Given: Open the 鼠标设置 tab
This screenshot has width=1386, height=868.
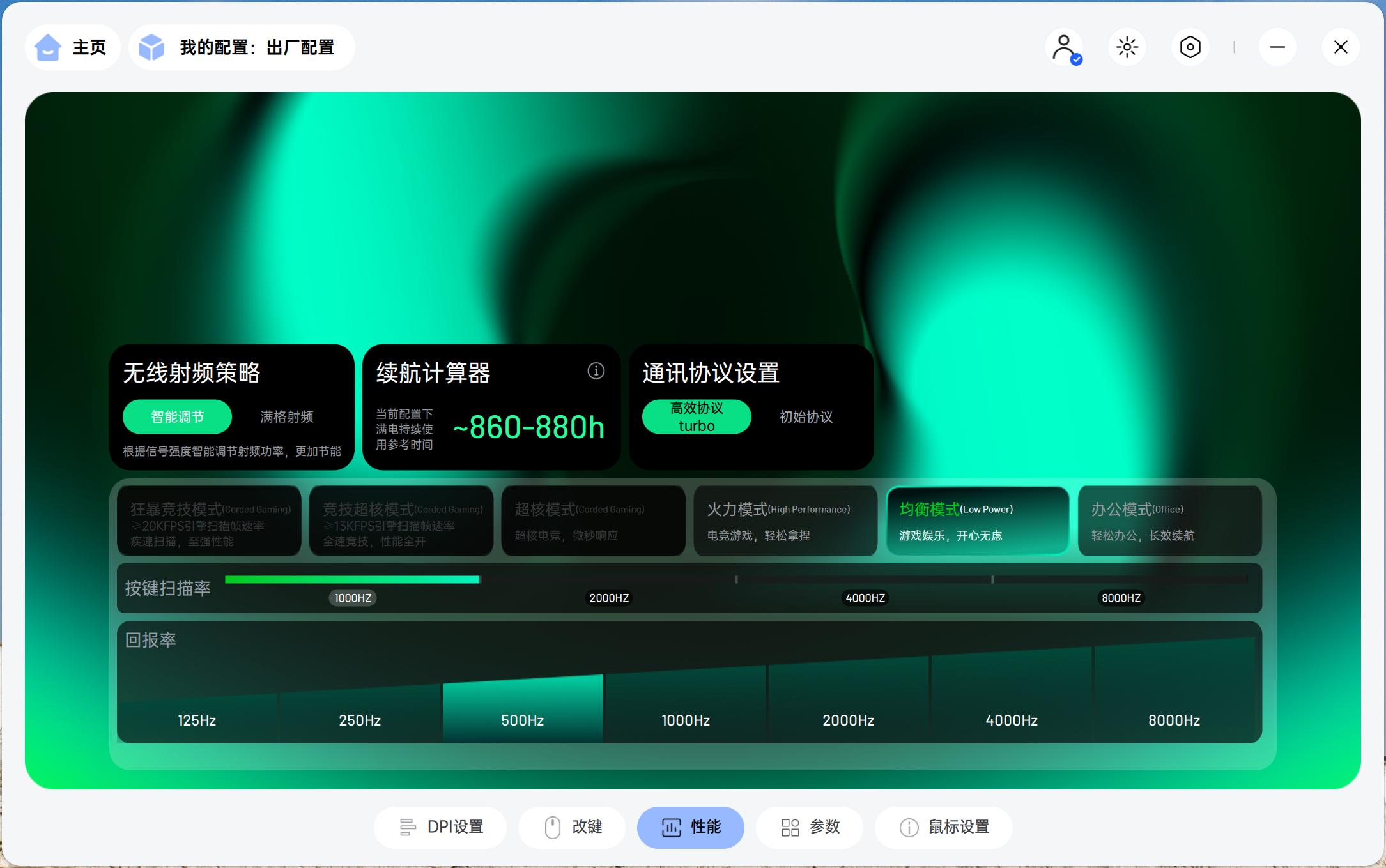Looking at the screenshot, I should pyautogui.click(x=944, y=827).
